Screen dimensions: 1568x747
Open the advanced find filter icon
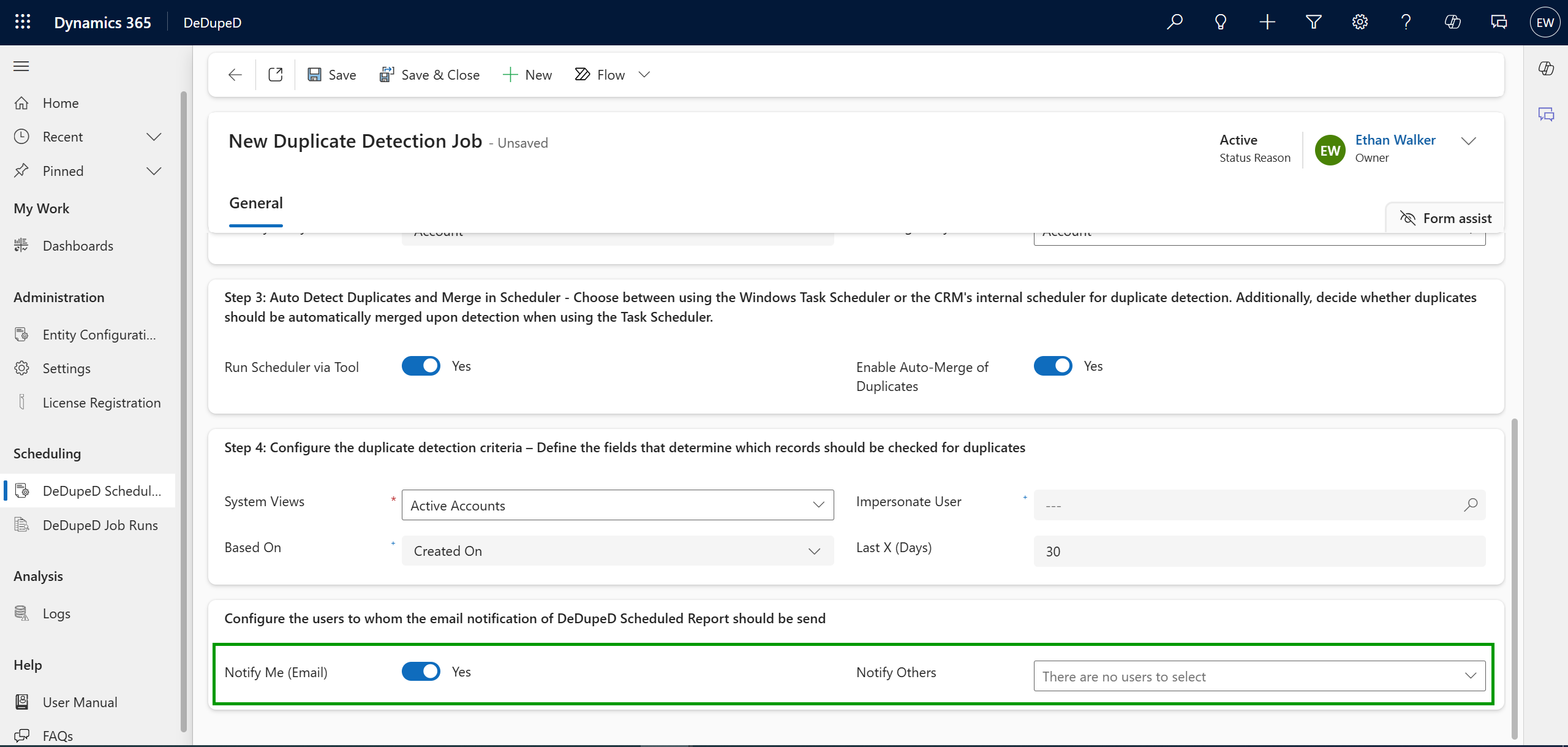tap(1313, 22)
